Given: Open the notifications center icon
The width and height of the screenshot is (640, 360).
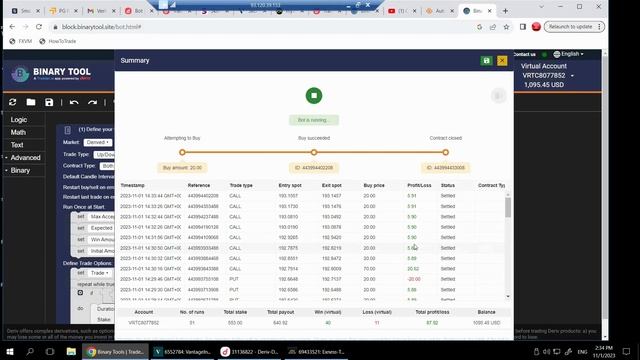Looking at the screenshot, I should 627,351.
